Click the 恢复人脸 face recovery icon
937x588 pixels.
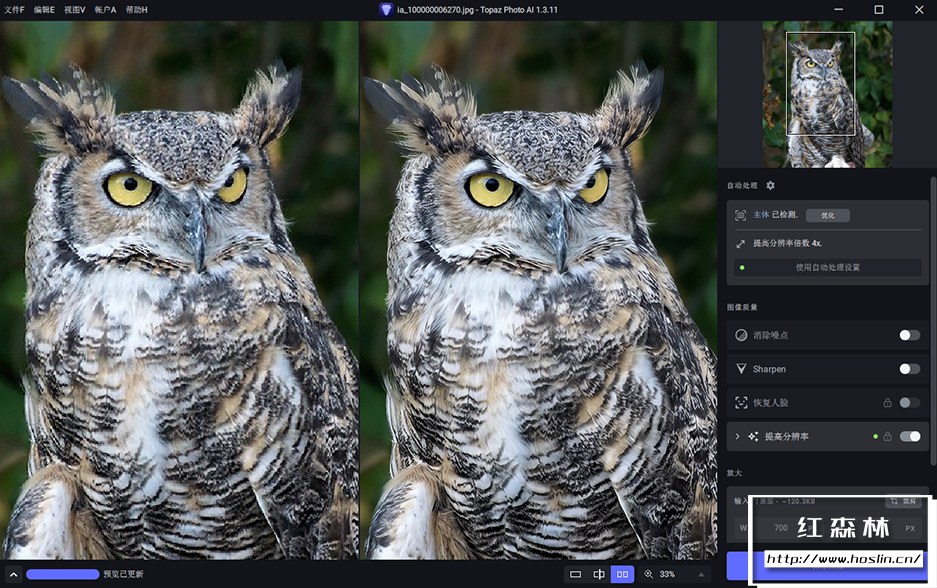741,402
